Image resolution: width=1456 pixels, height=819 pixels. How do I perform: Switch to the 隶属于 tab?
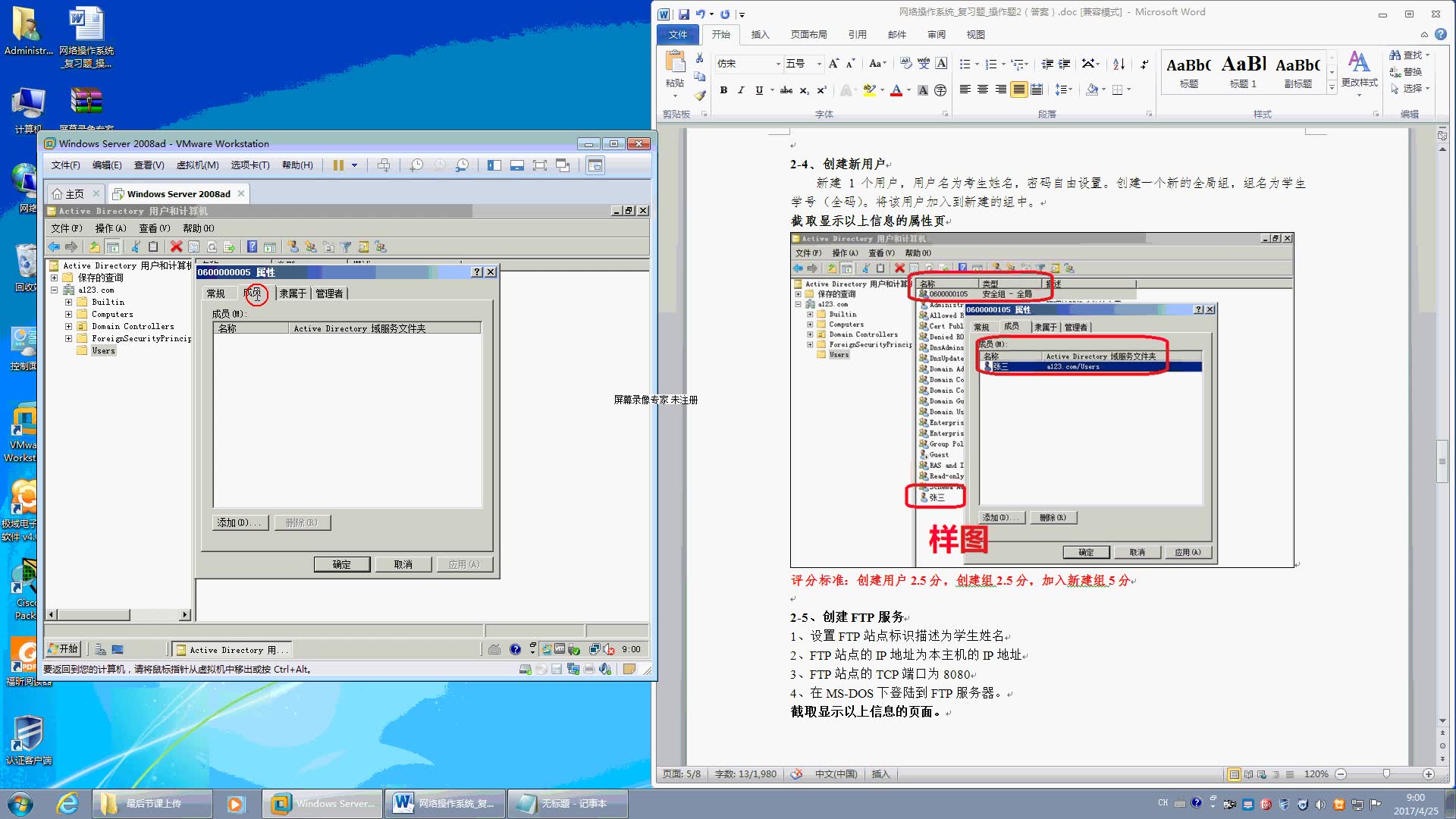pos(293,293)
